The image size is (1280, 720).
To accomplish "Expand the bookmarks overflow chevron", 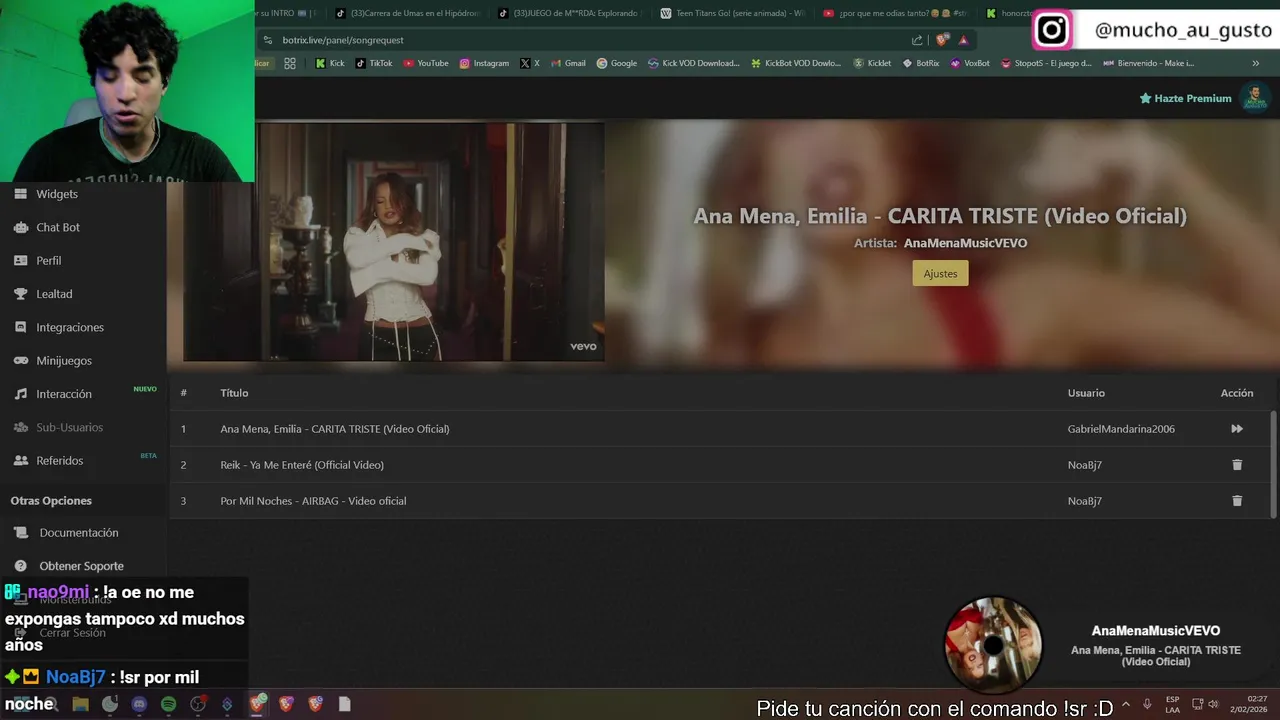I will 1256,63.
